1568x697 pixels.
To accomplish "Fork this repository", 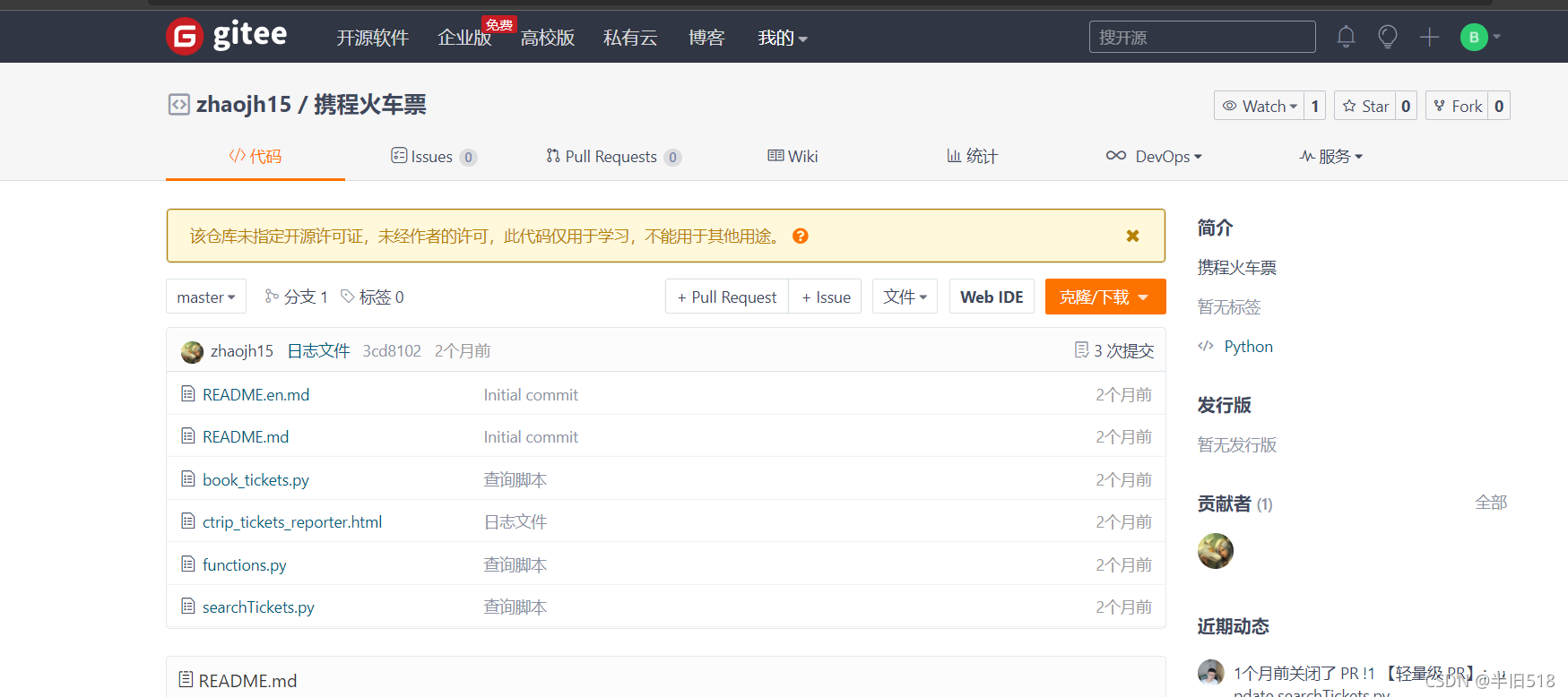I will [x=1458, y=106].
